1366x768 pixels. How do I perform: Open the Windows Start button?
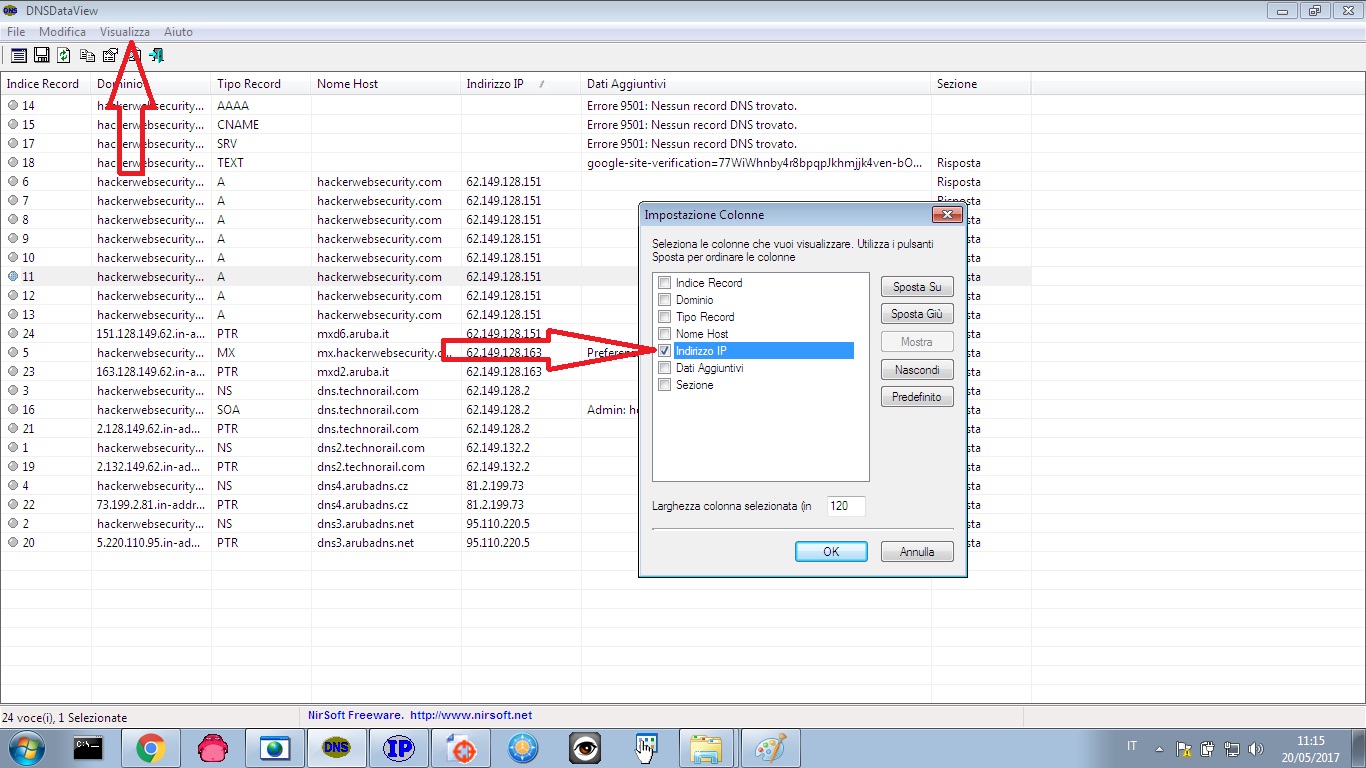[27, 747]
